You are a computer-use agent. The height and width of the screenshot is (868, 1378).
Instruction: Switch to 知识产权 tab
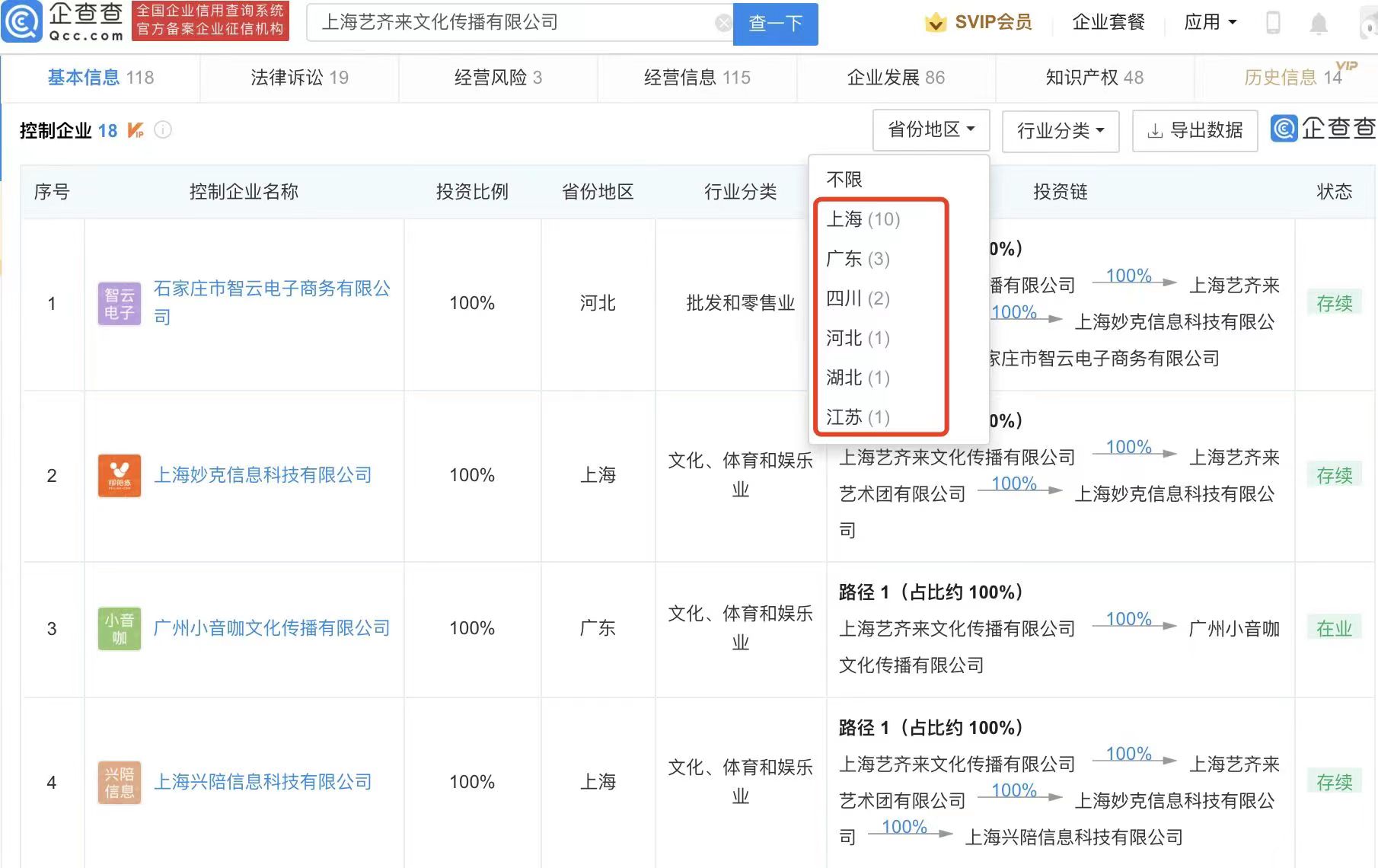(1094, 78)
